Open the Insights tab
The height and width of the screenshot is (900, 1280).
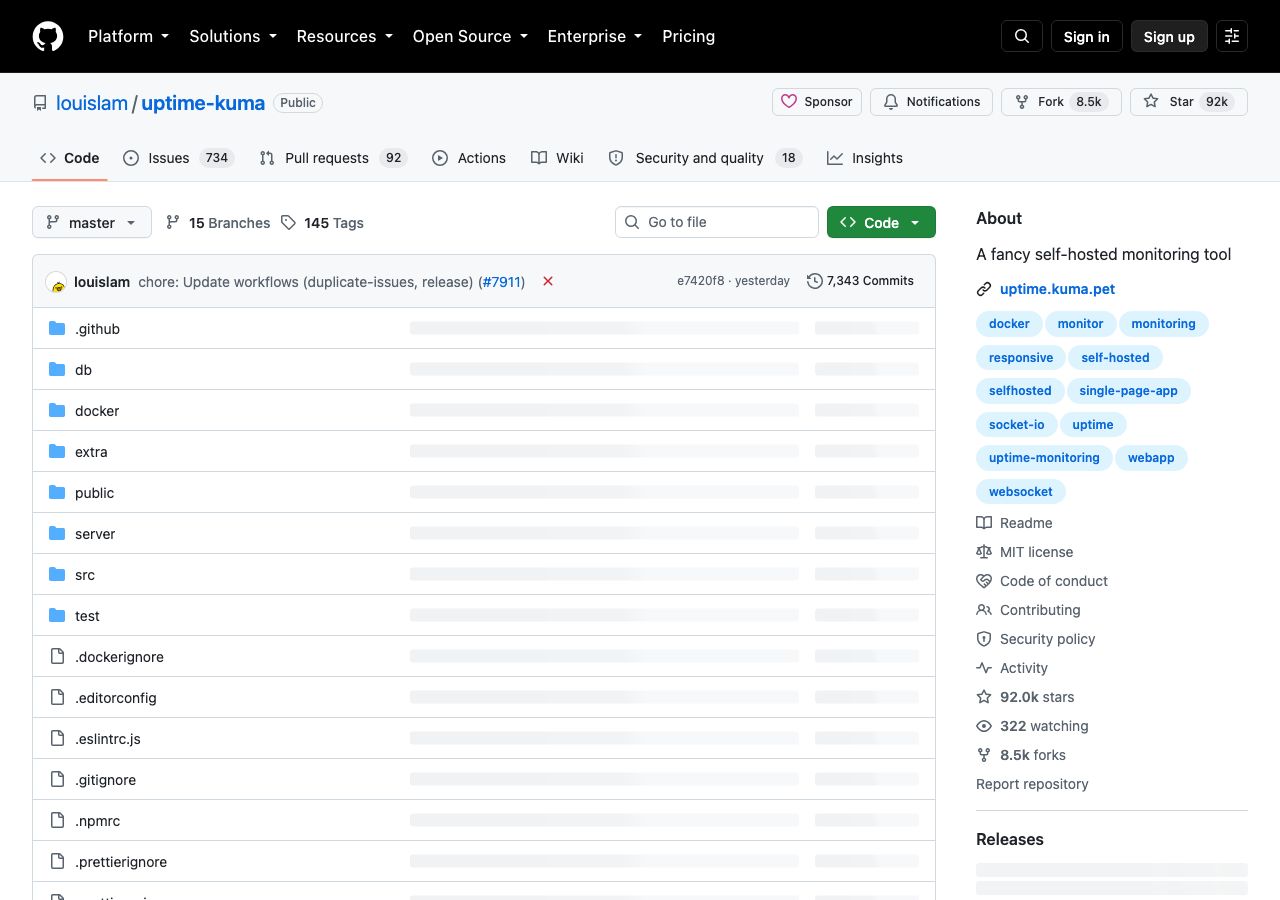pyautogui.click(x=865, y=158)
